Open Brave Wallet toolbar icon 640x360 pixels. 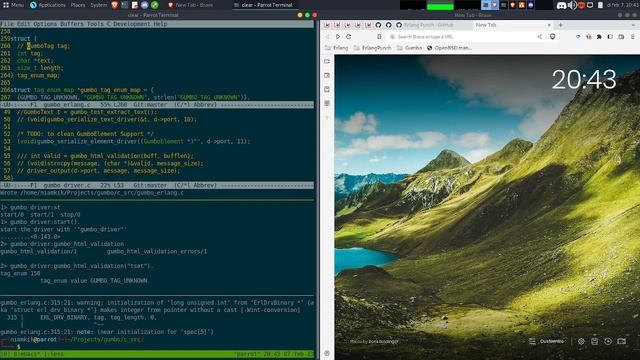(621, 37)
